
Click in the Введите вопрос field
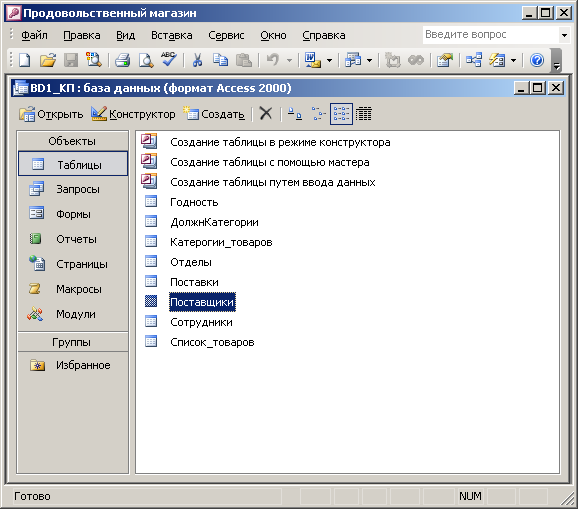(490, 35)
